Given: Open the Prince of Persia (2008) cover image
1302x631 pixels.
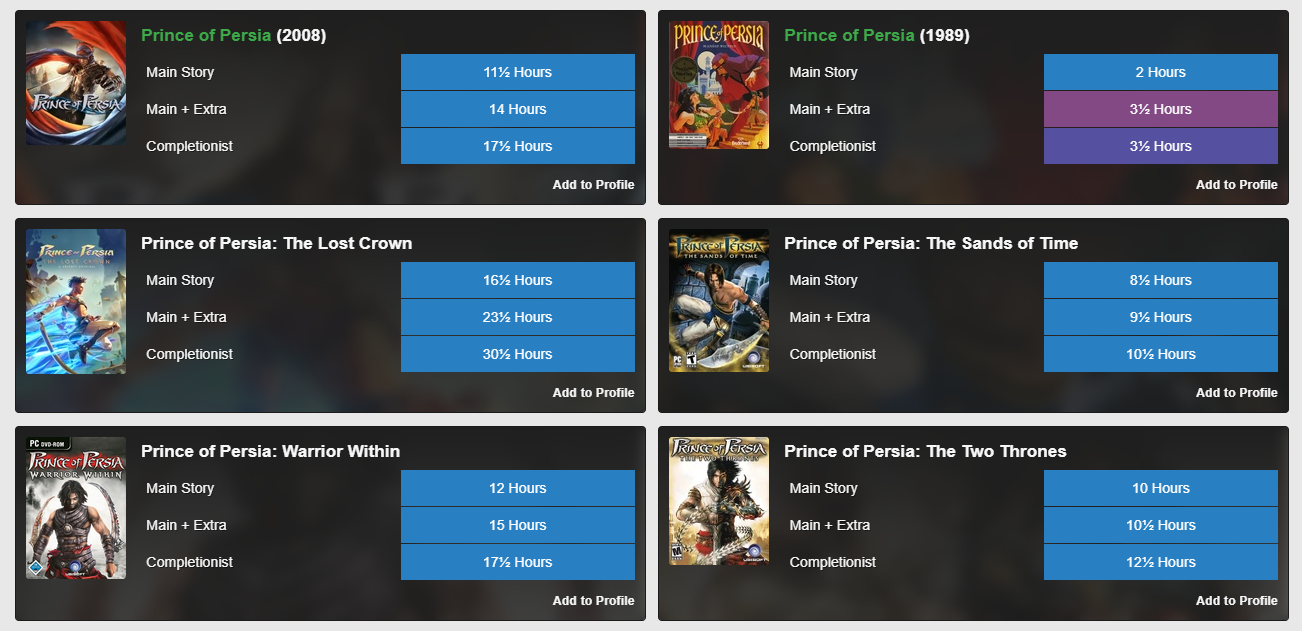Looking at the screenshot, I should click(76, 84).
